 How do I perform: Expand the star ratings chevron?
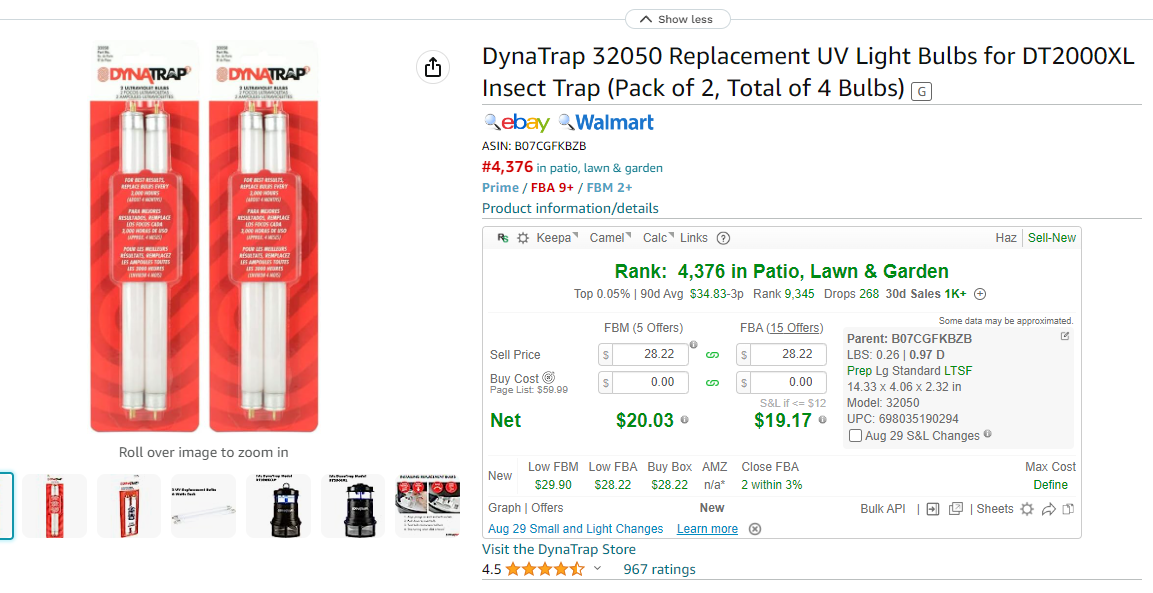coord(598,568)
